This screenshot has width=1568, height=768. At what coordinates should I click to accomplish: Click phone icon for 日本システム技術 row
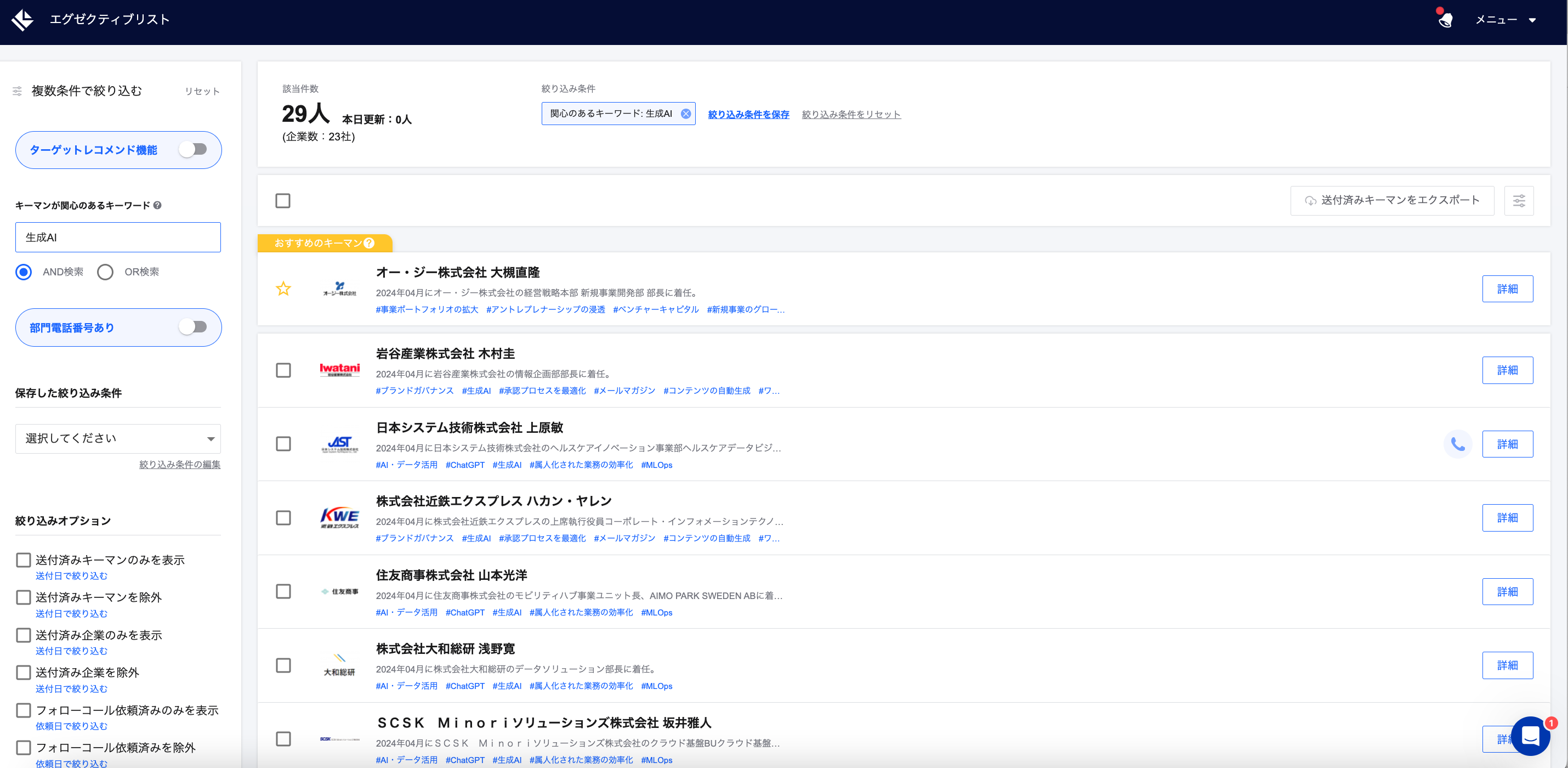tap(1457, 444)
